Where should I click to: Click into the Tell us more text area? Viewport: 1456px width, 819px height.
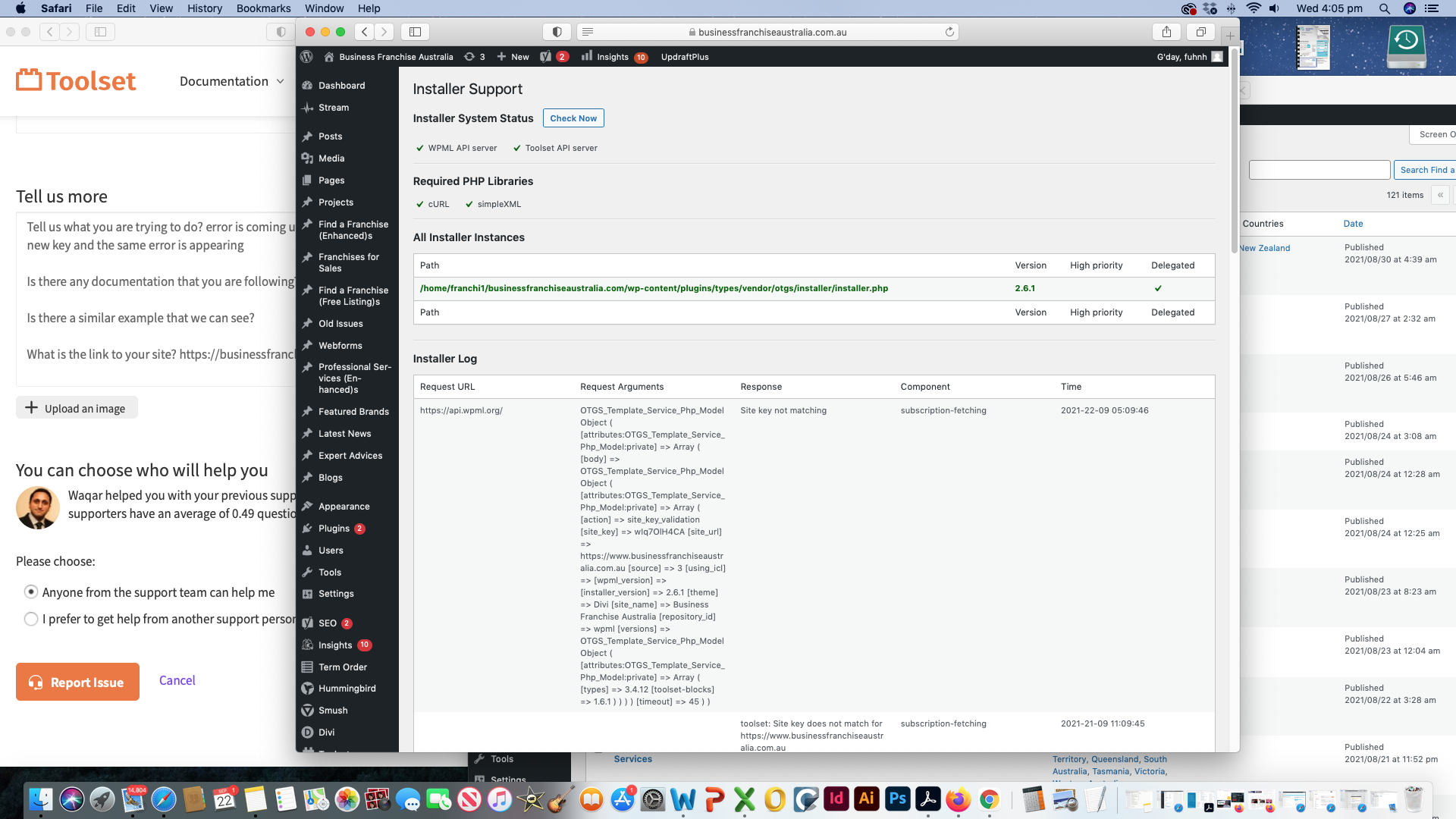coord(155,299)
